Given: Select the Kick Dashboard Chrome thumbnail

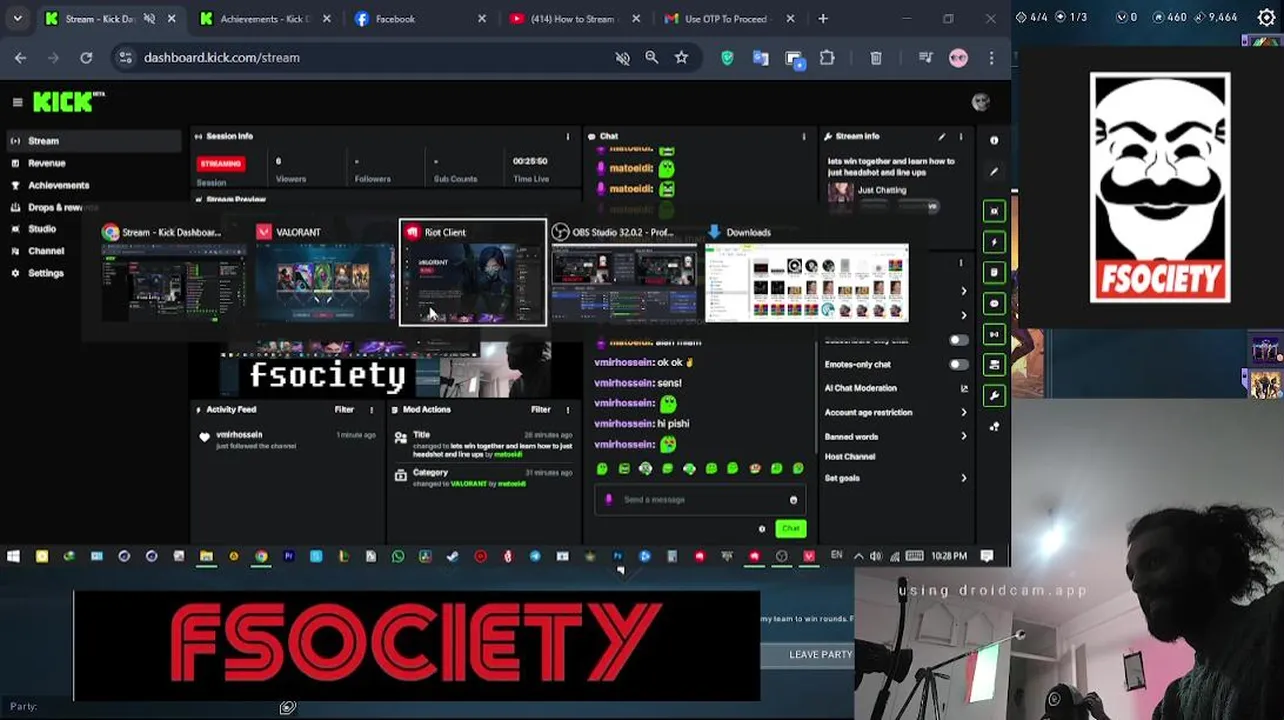Looking at the screenshot, I should [173, 273].
